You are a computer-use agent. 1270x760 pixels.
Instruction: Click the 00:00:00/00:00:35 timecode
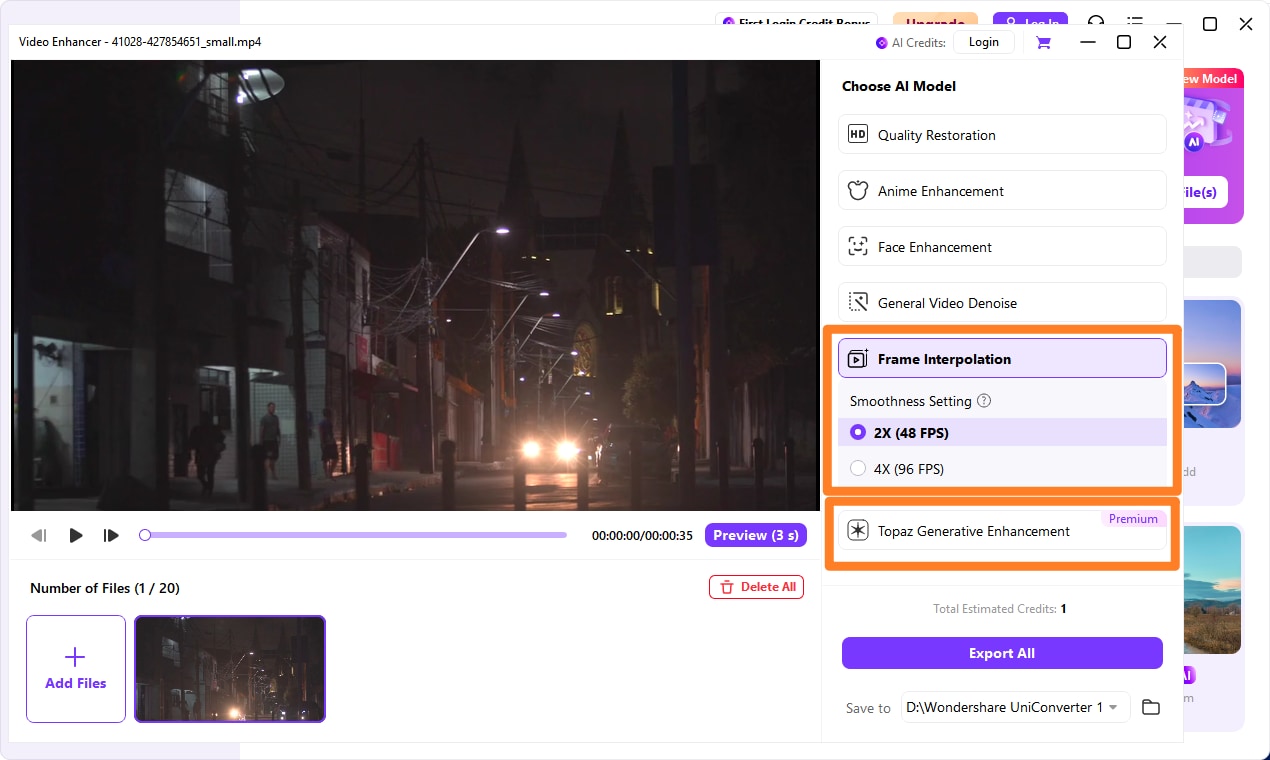click(x=642, y=536)
